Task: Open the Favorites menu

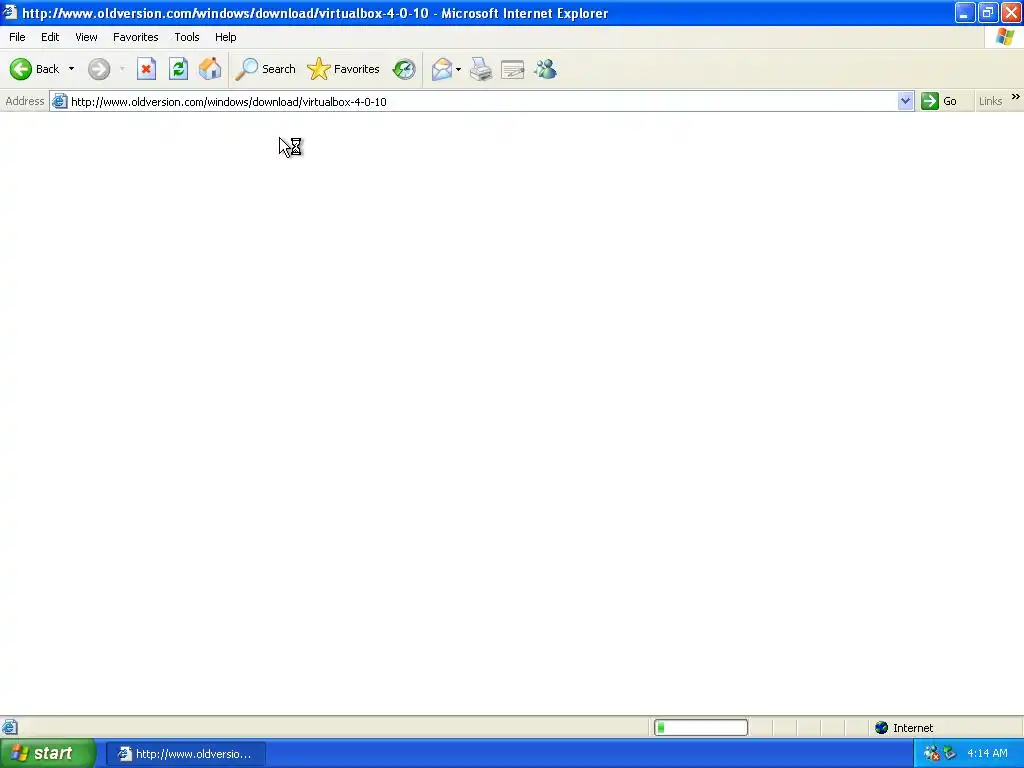Action: point(135,37)
